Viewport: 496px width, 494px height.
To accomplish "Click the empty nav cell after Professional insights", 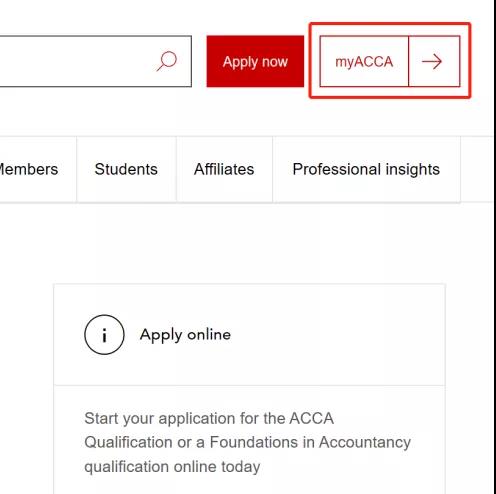I will point(477,169).
